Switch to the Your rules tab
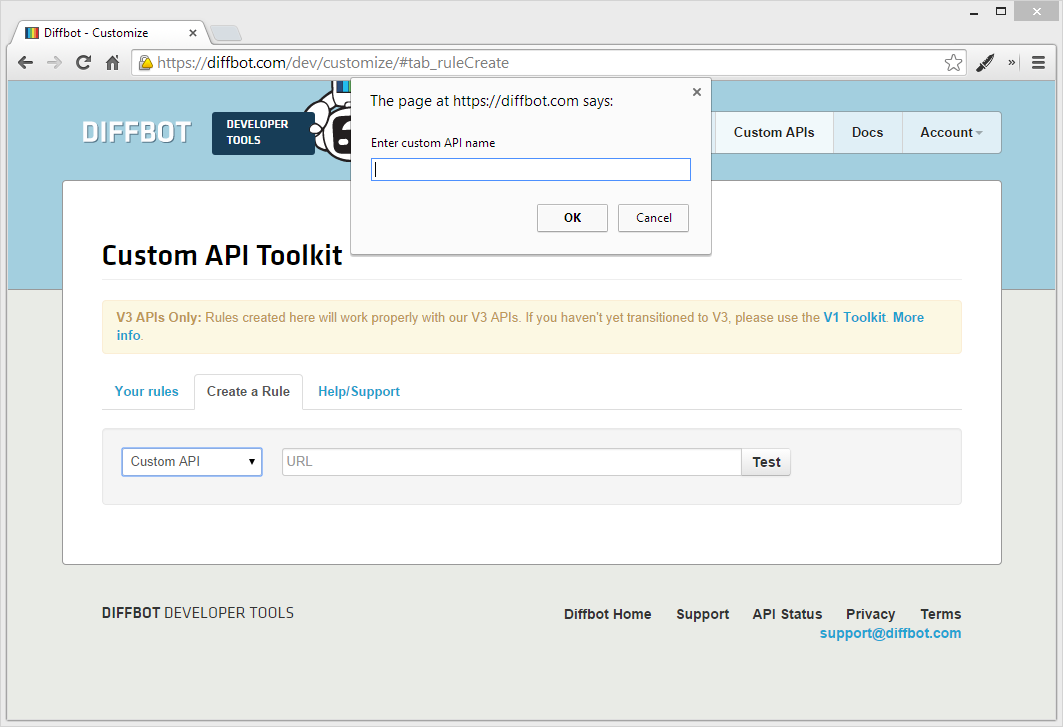The width and height of the screenshot is (1063, 727). (146, 391)
